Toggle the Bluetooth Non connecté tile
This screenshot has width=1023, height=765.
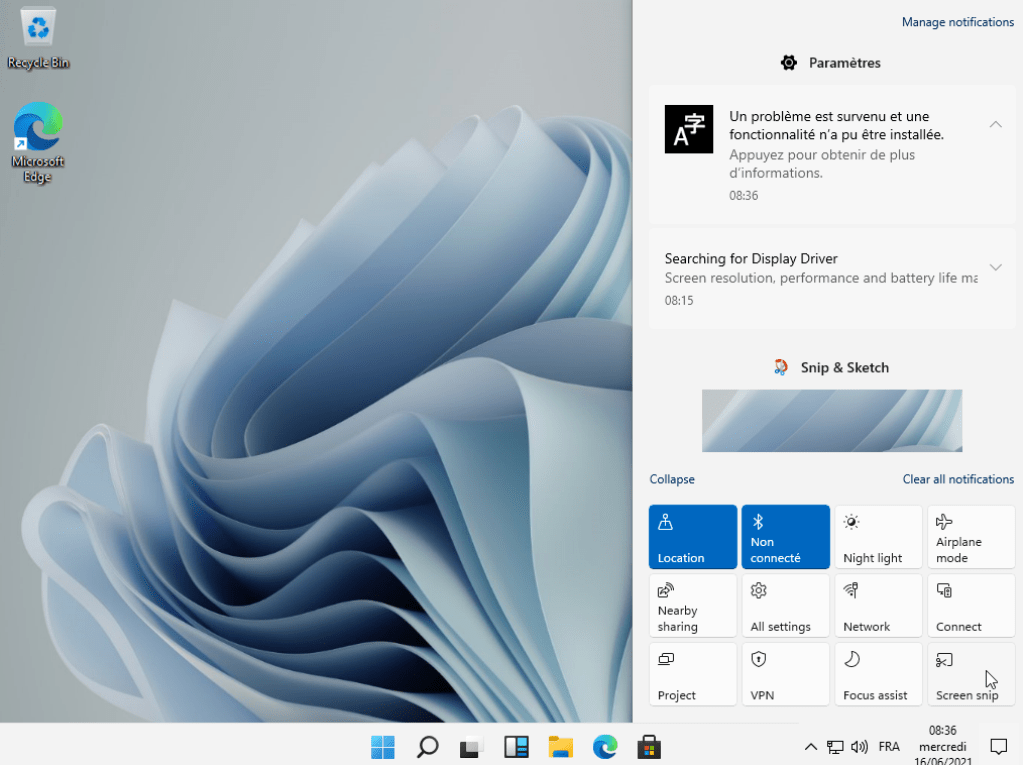[785, 537]
